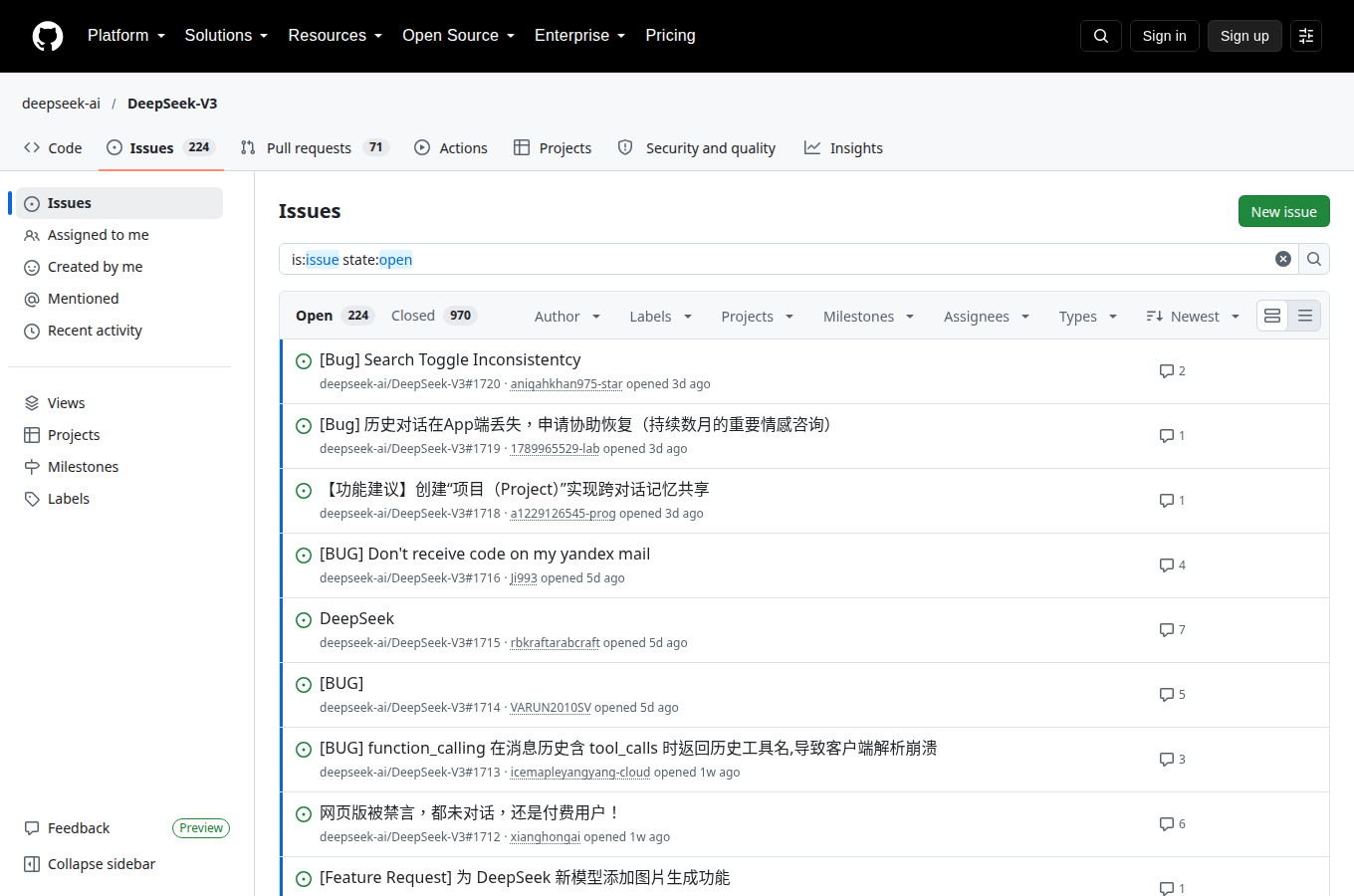The height and width of the screenshot is (896, 1354).
Task: Open the Pull requests tab
Action: (314, 148)
